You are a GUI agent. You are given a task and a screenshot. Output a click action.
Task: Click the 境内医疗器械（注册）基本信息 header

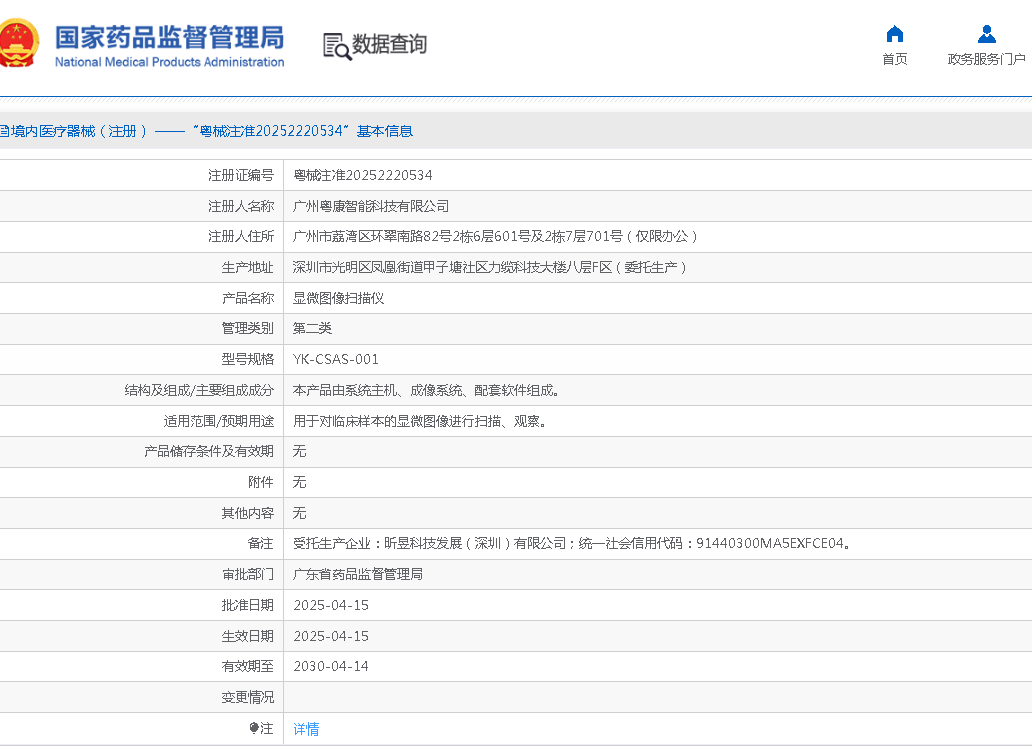tap(206, 131)
